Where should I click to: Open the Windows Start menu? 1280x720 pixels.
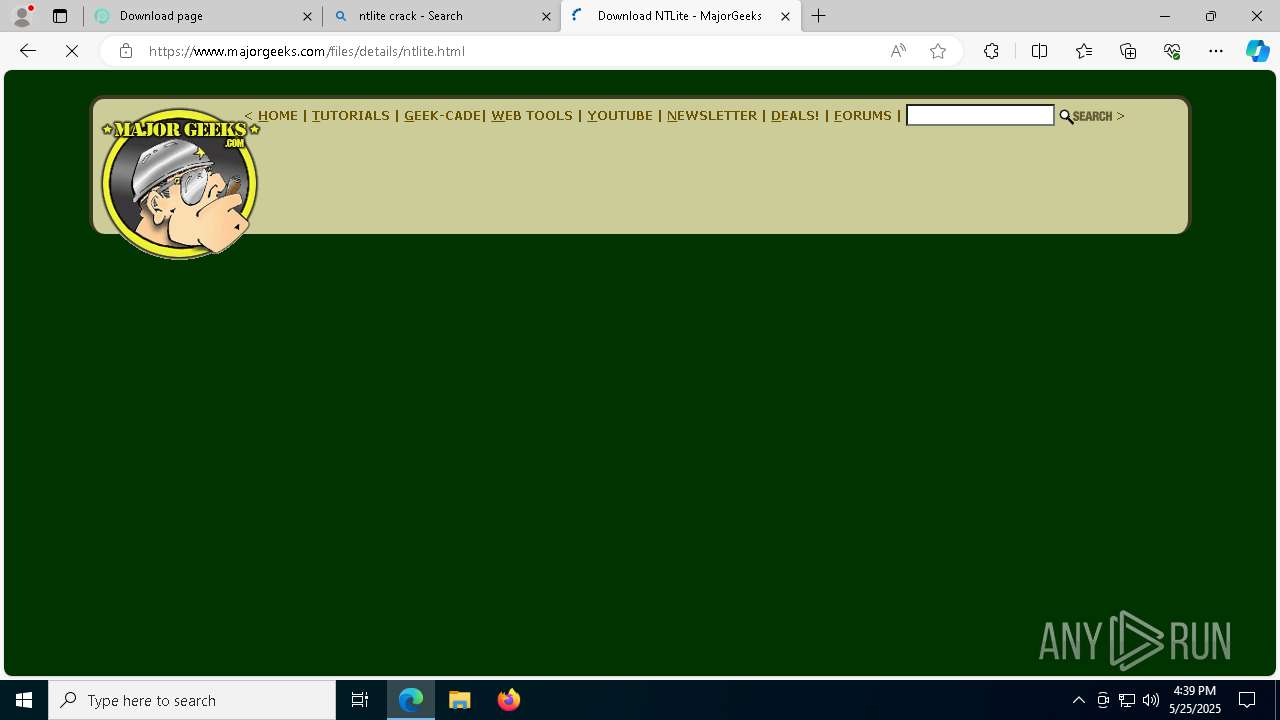pos(24,700)
